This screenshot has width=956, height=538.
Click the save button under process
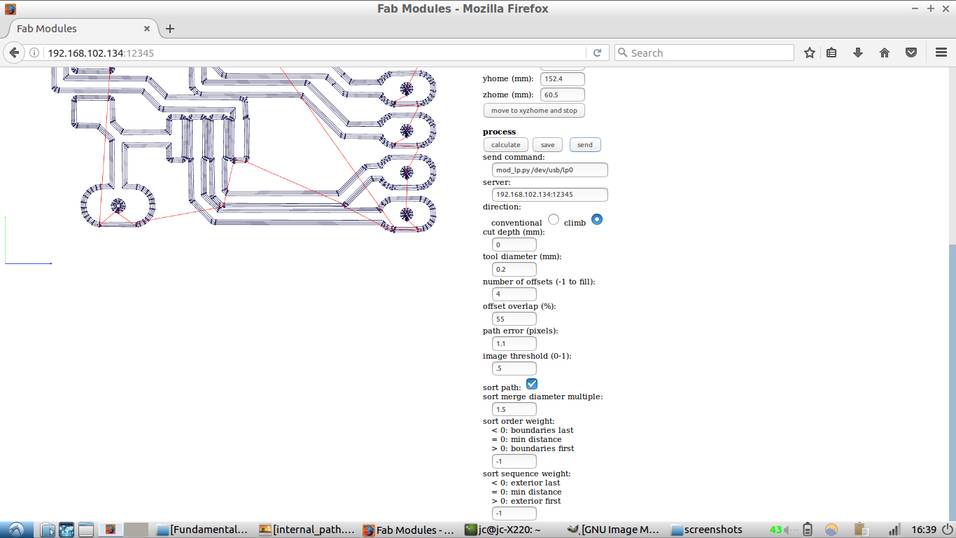(548, 145)
